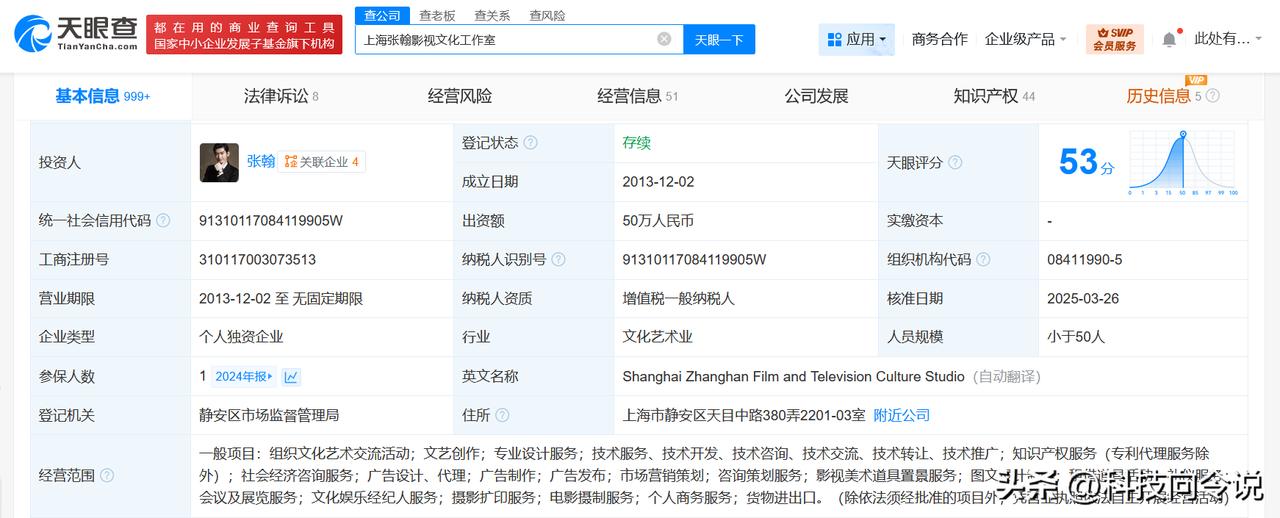Click the trend chart icon beside 2024年报
This screenshot has width=1280, height=518.
coord(291,377)
